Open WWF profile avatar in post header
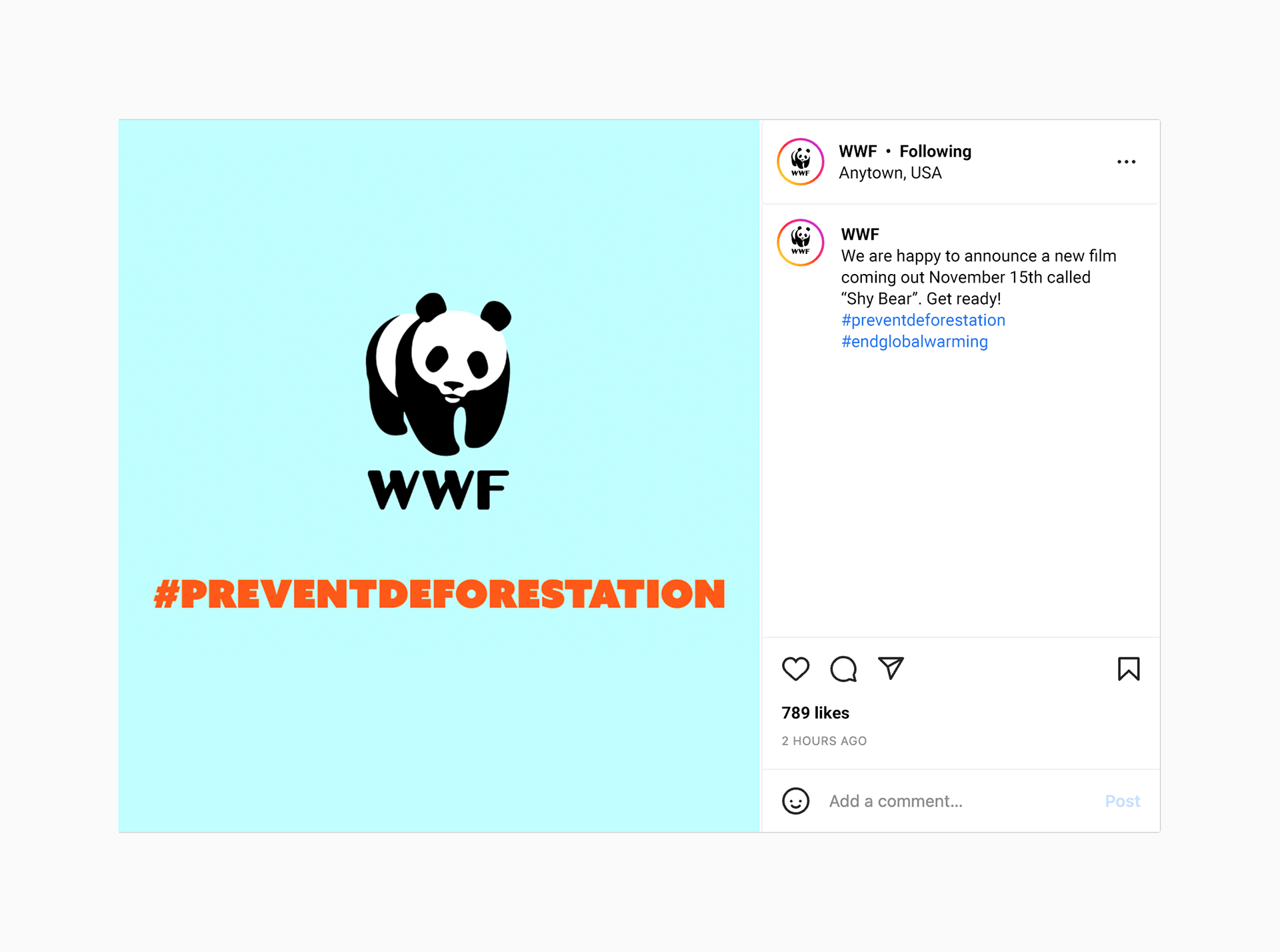 click(801, 161)
